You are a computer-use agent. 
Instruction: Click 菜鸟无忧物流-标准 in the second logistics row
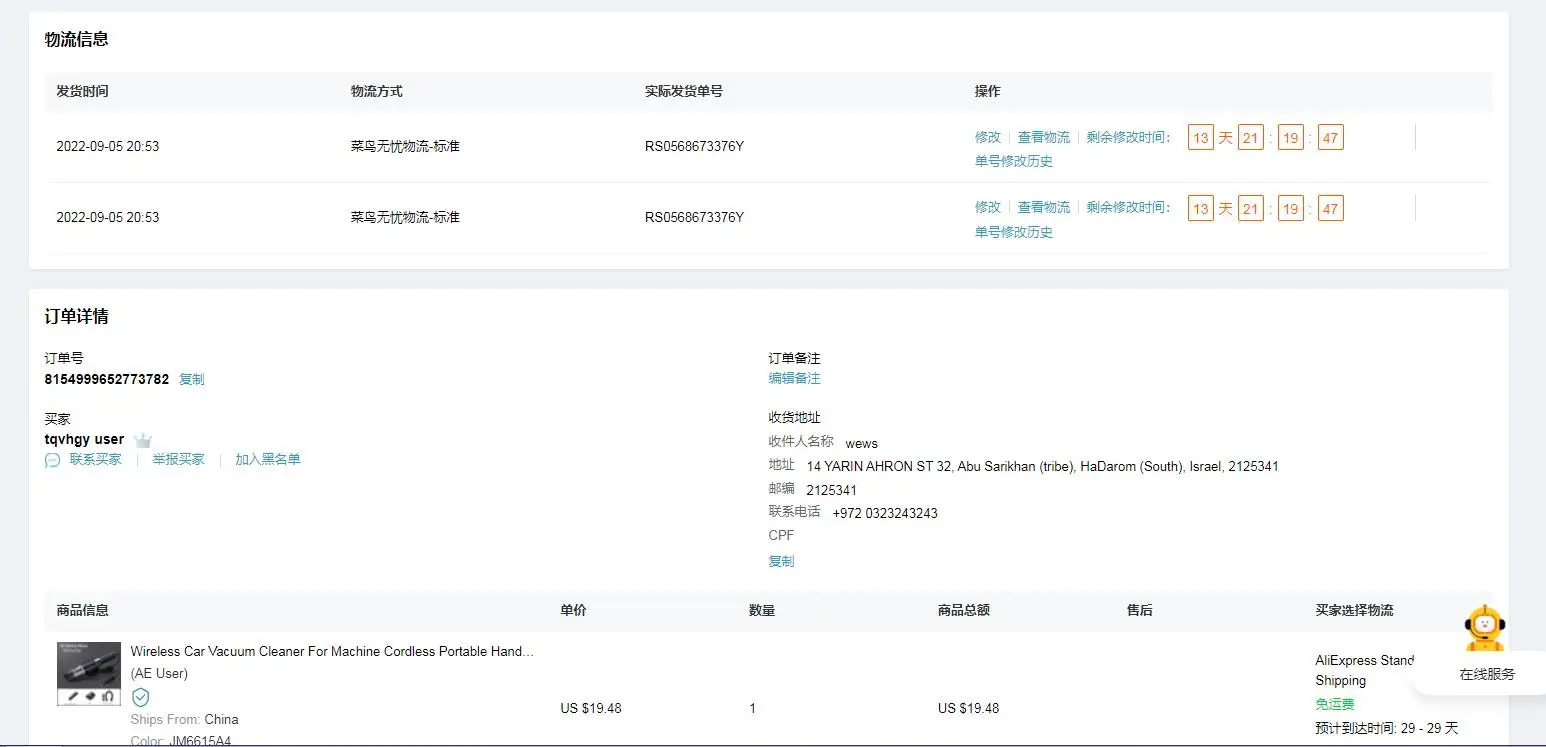click(x=405, y=217)
